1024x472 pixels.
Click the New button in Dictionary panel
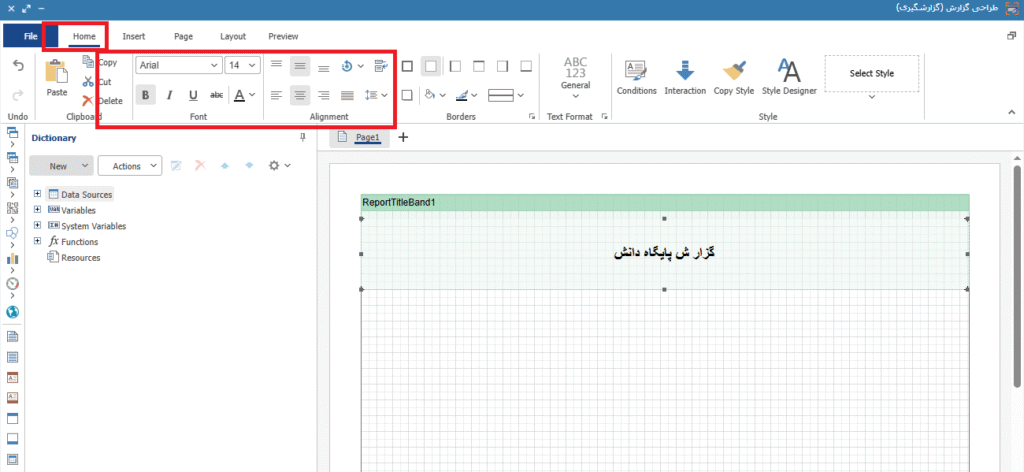coord(60,166)
